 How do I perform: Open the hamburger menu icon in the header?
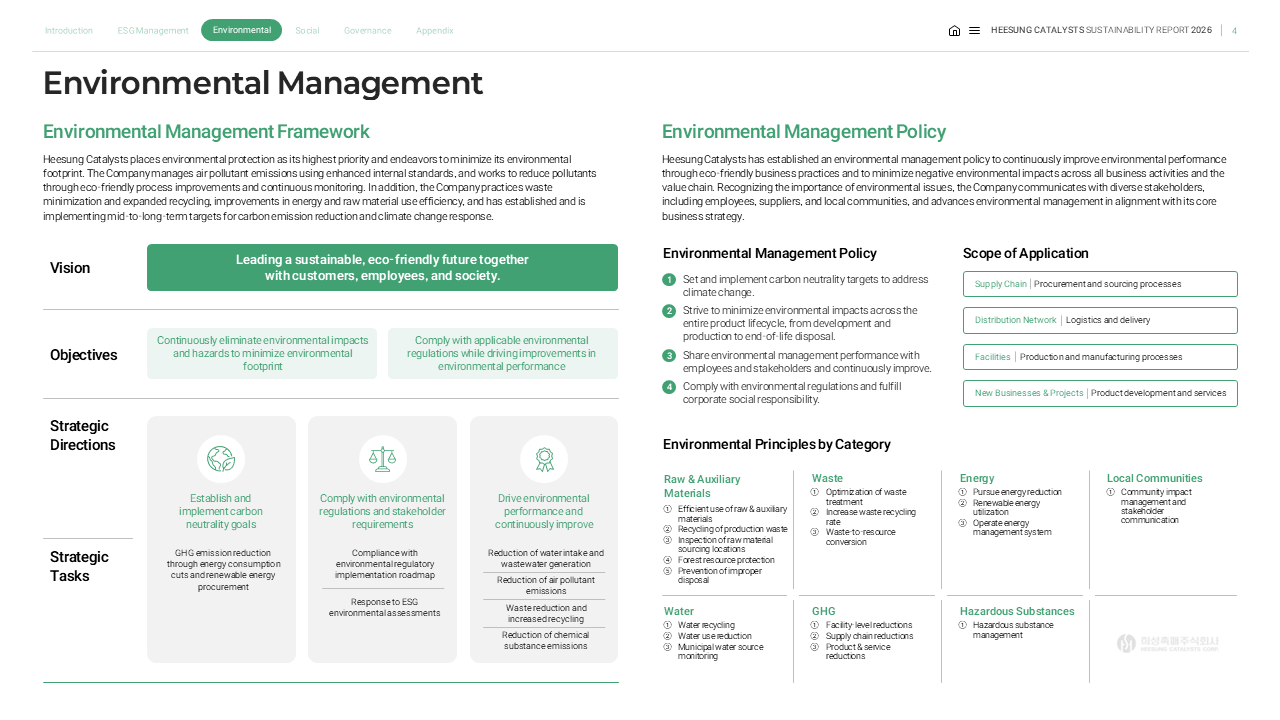pos(974,31)
